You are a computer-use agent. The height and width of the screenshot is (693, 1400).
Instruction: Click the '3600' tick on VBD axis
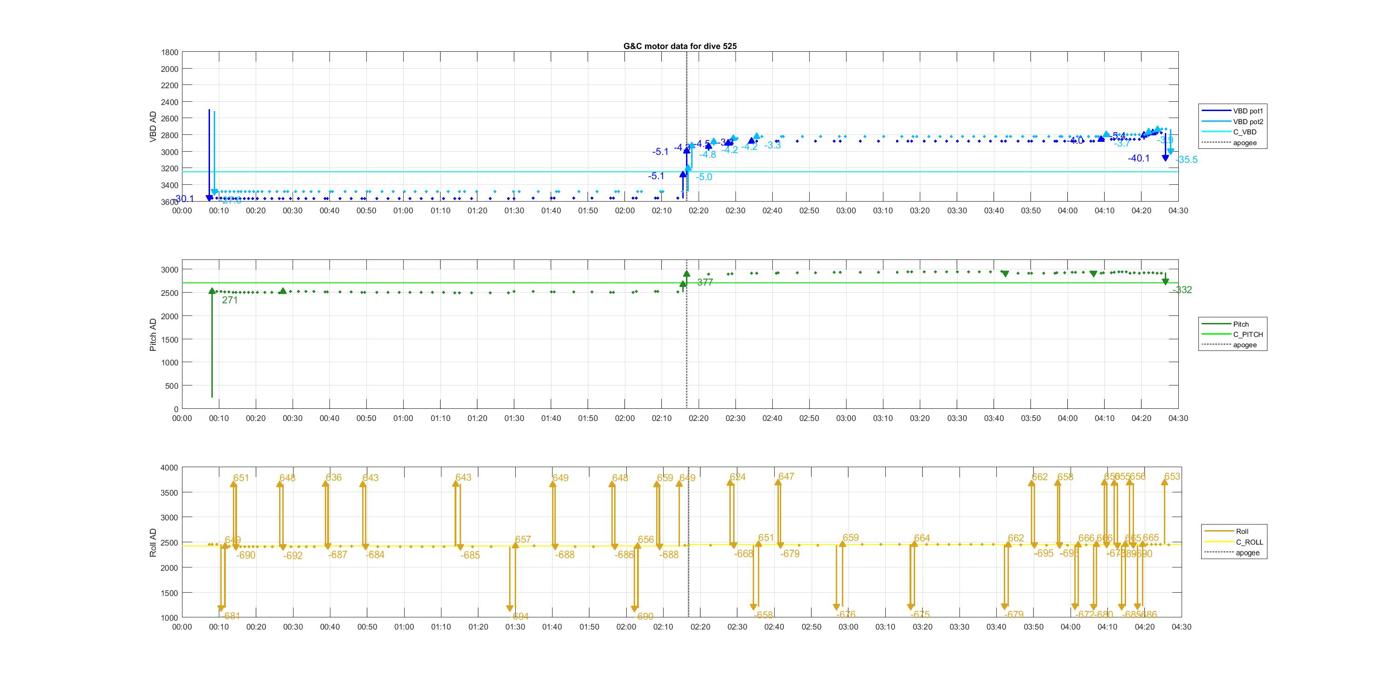(x=170, y=202)
